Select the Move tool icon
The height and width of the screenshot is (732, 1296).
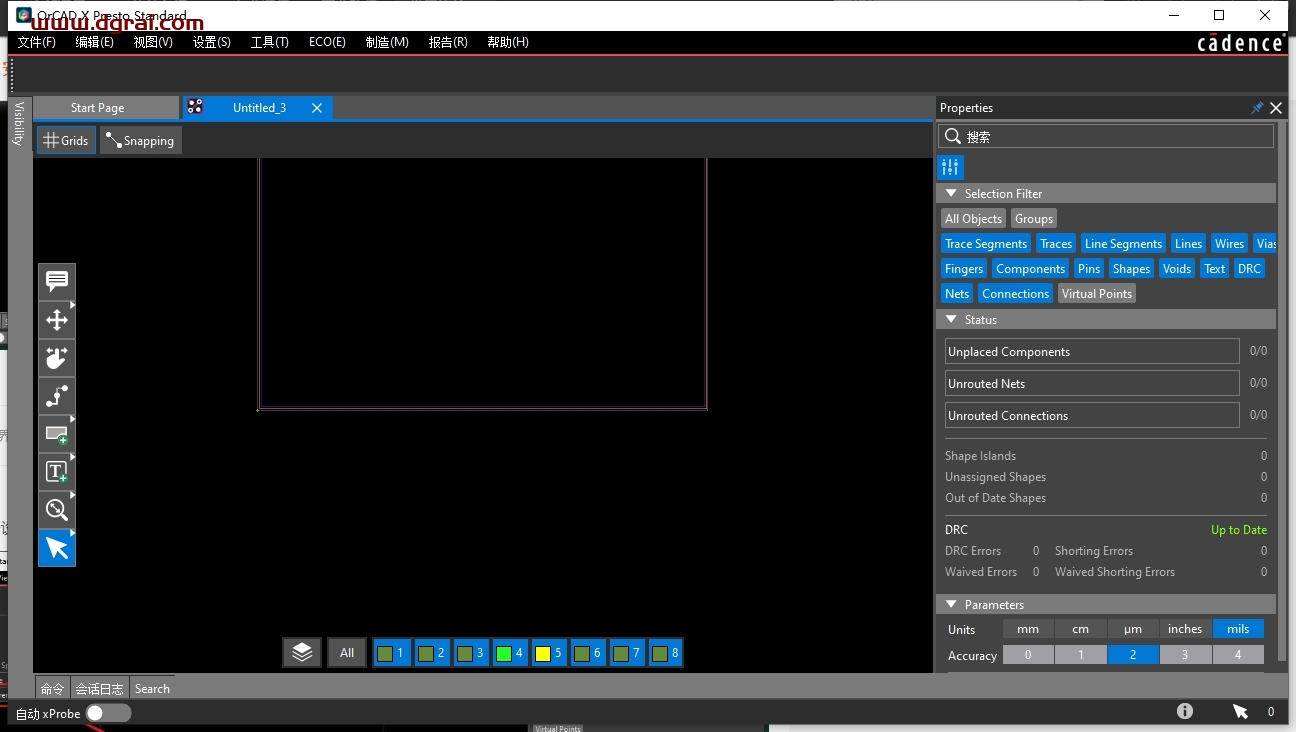(x=57, y=320)
